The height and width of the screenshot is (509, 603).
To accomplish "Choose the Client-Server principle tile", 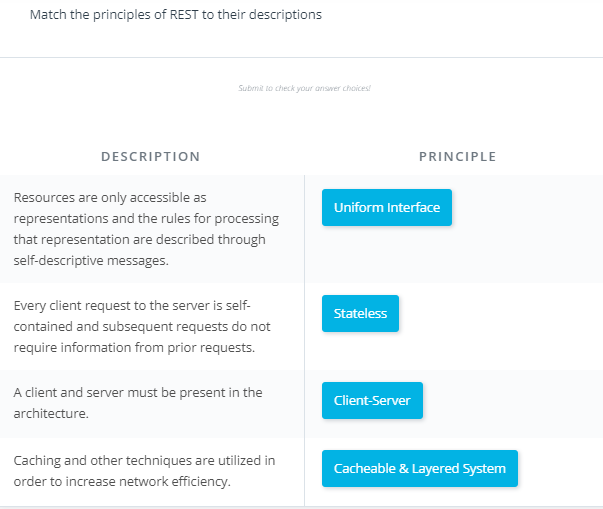I will coord(372,400).
